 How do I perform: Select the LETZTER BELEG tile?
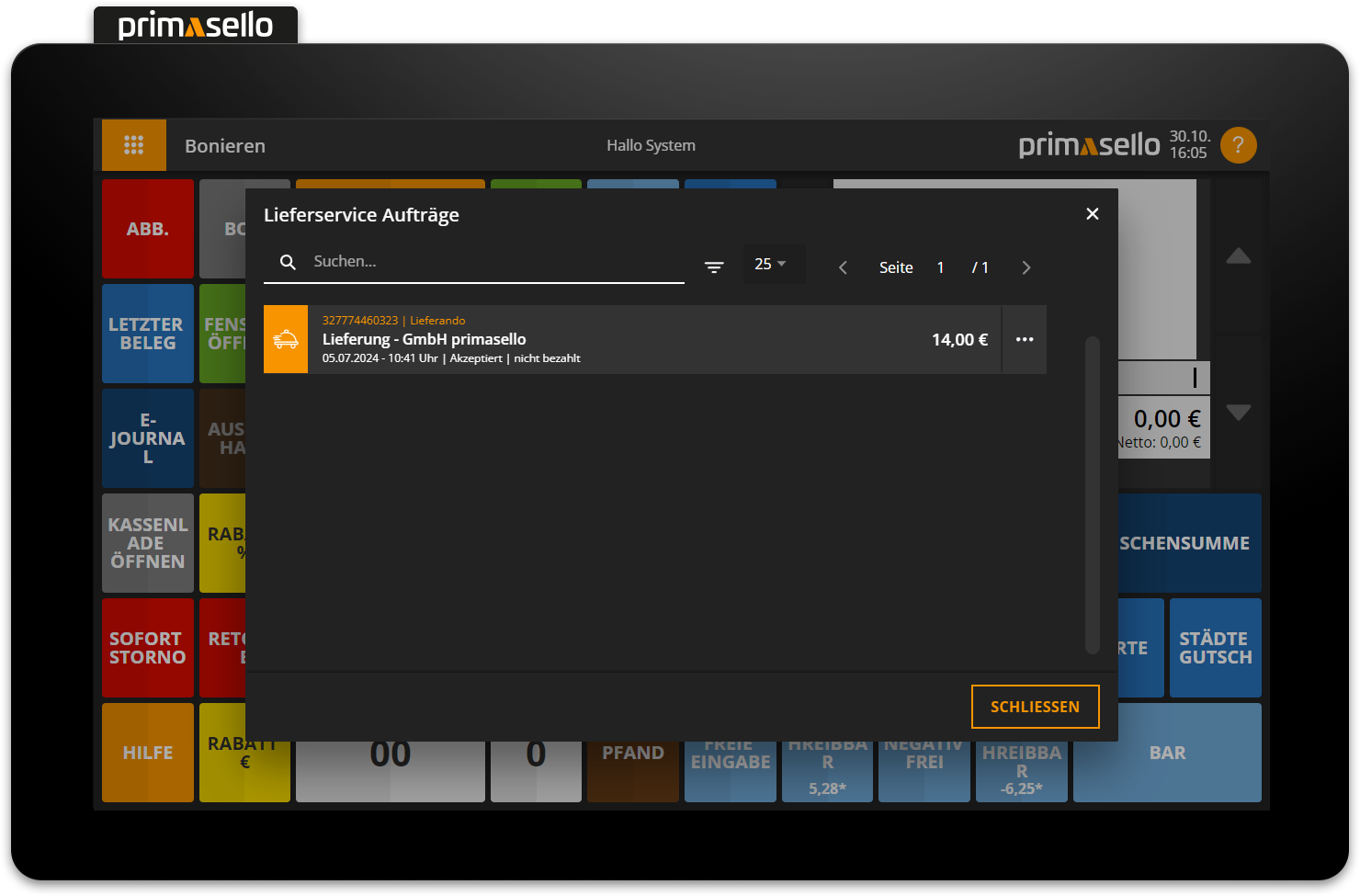pos(147,334)
